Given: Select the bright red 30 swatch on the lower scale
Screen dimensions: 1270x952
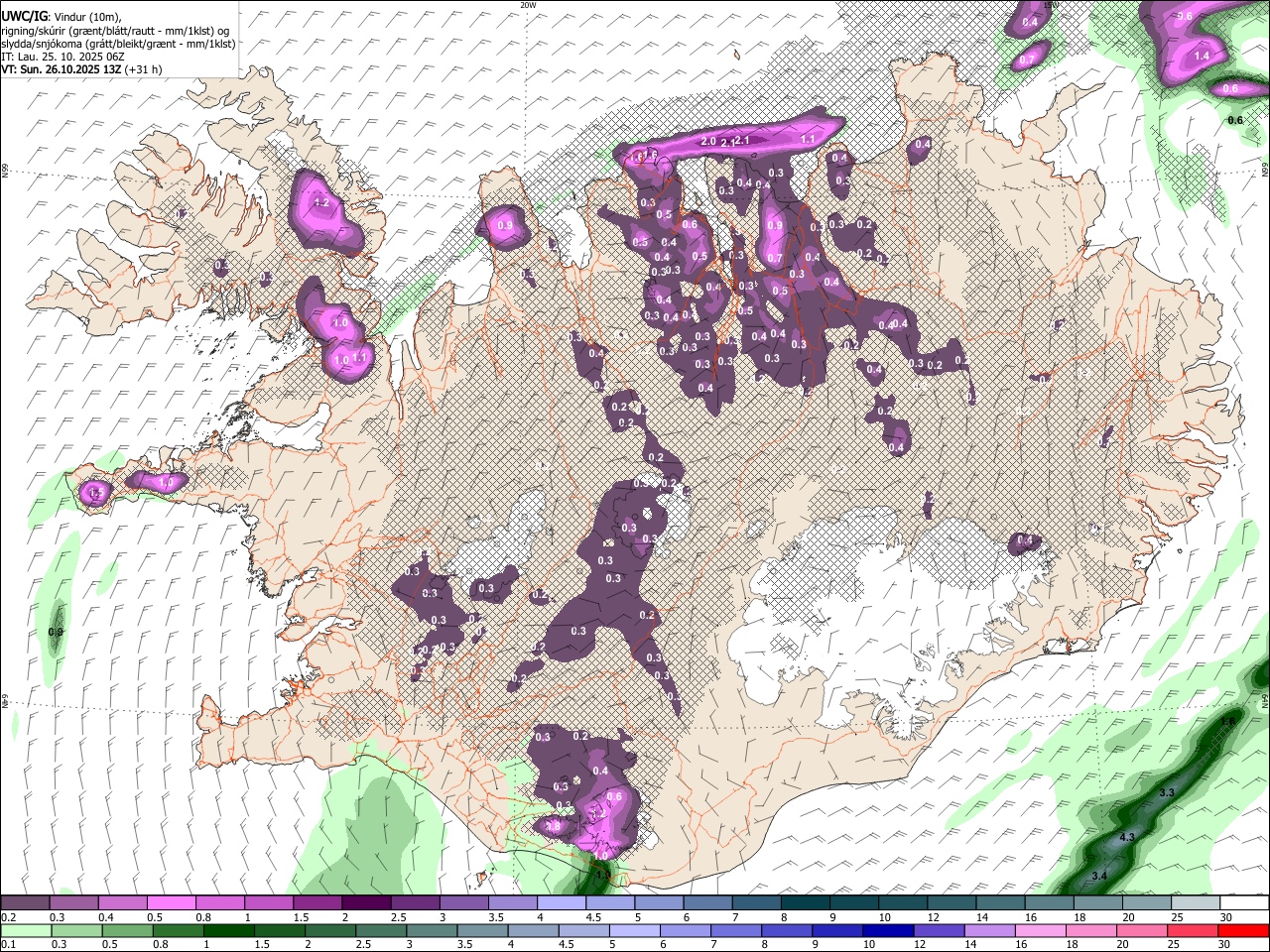Looking at the screenshot, I should 1244,930.
